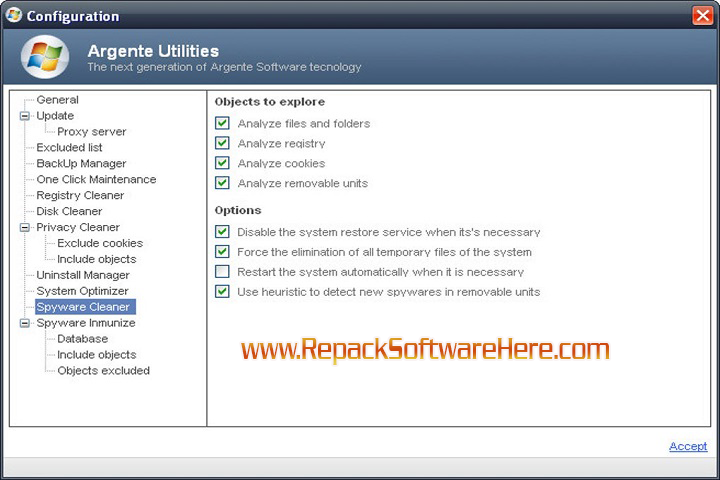Click the Options section heading
The height and width of the screenshot is (480, 720).
pos(238,210)
